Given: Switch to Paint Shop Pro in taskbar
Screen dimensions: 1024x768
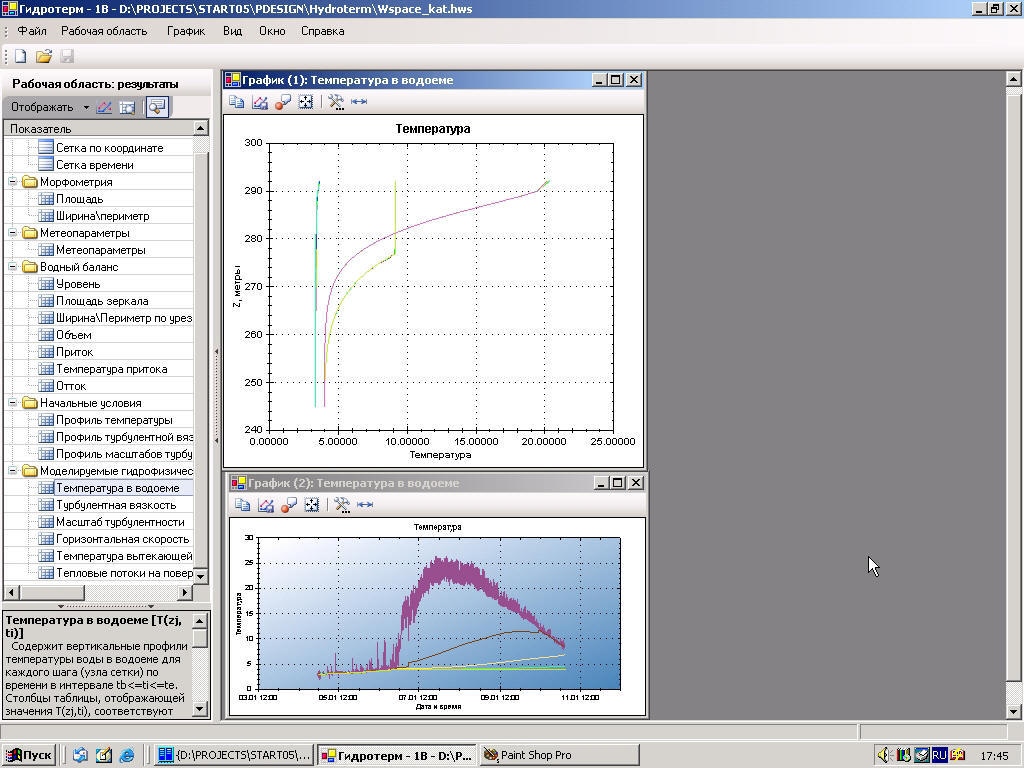Looking at the screenshot, I should (x=536, y=755).
